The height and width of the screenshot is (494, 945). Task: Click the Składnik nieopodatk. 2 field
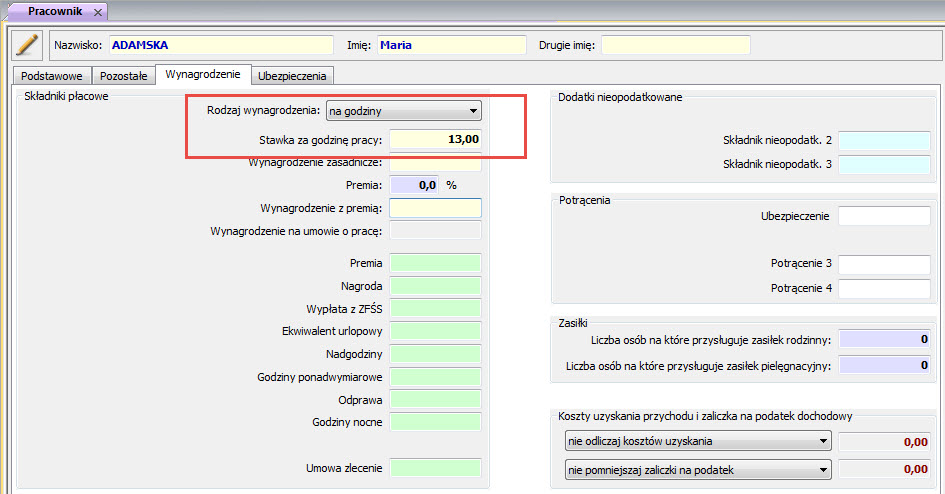pos(884,140)
